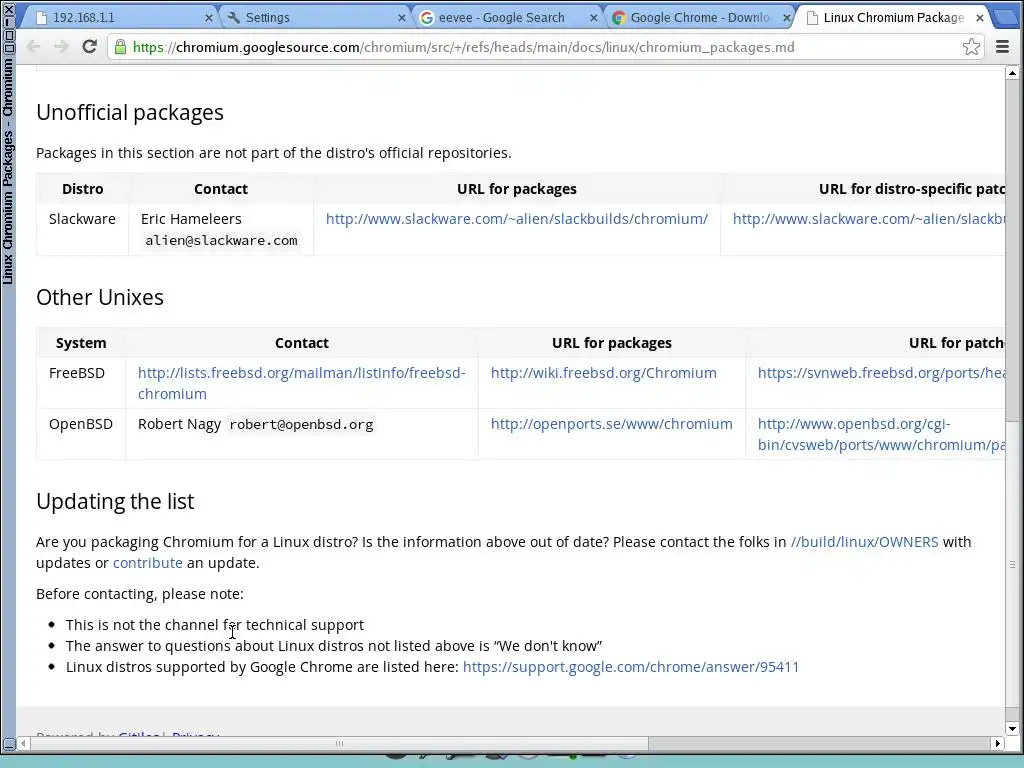
Task: View site info via the green padlock
Action: [120, 47]
